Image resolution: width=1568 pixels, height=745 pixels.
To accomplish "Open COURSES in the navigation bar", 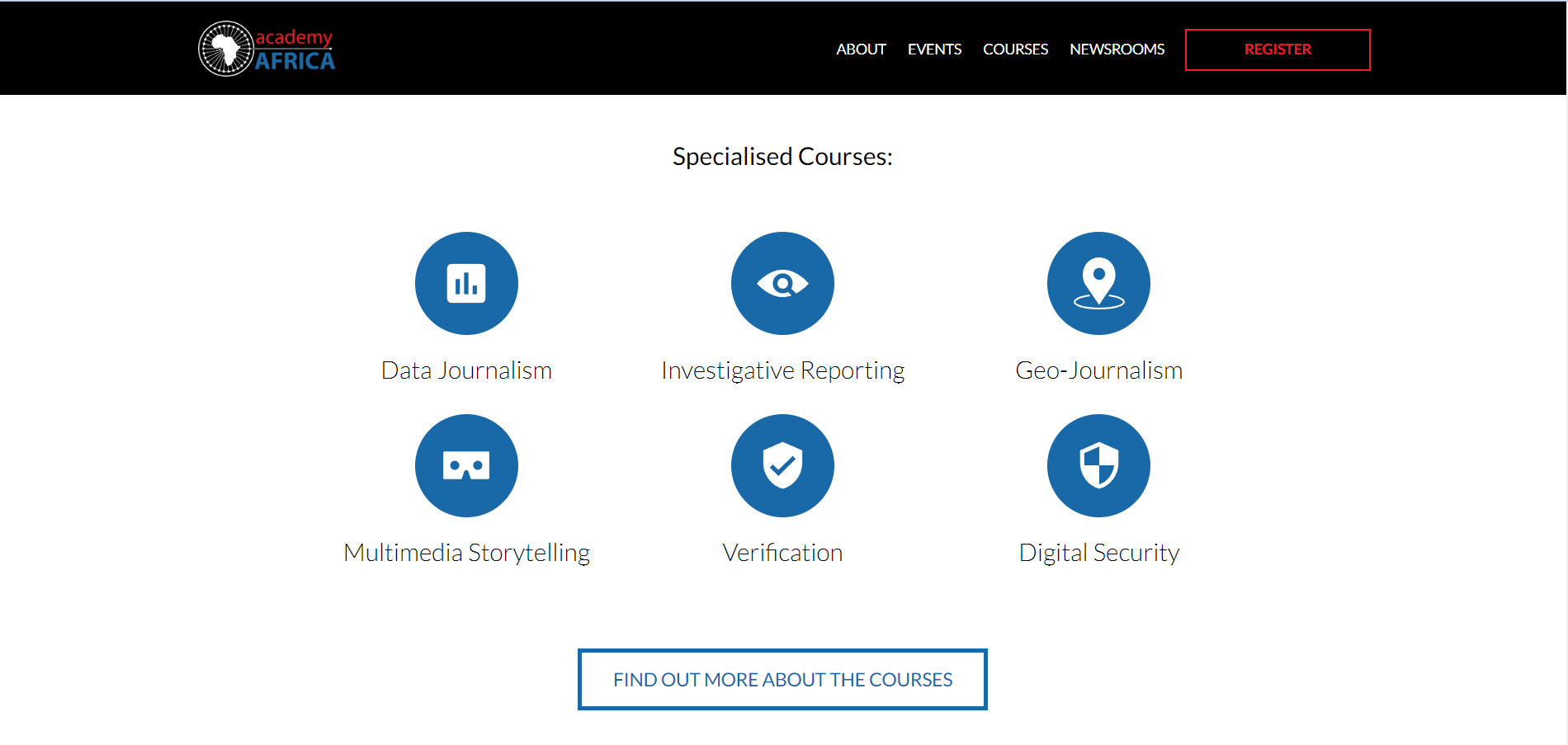I will click(x=1015, y=50).
